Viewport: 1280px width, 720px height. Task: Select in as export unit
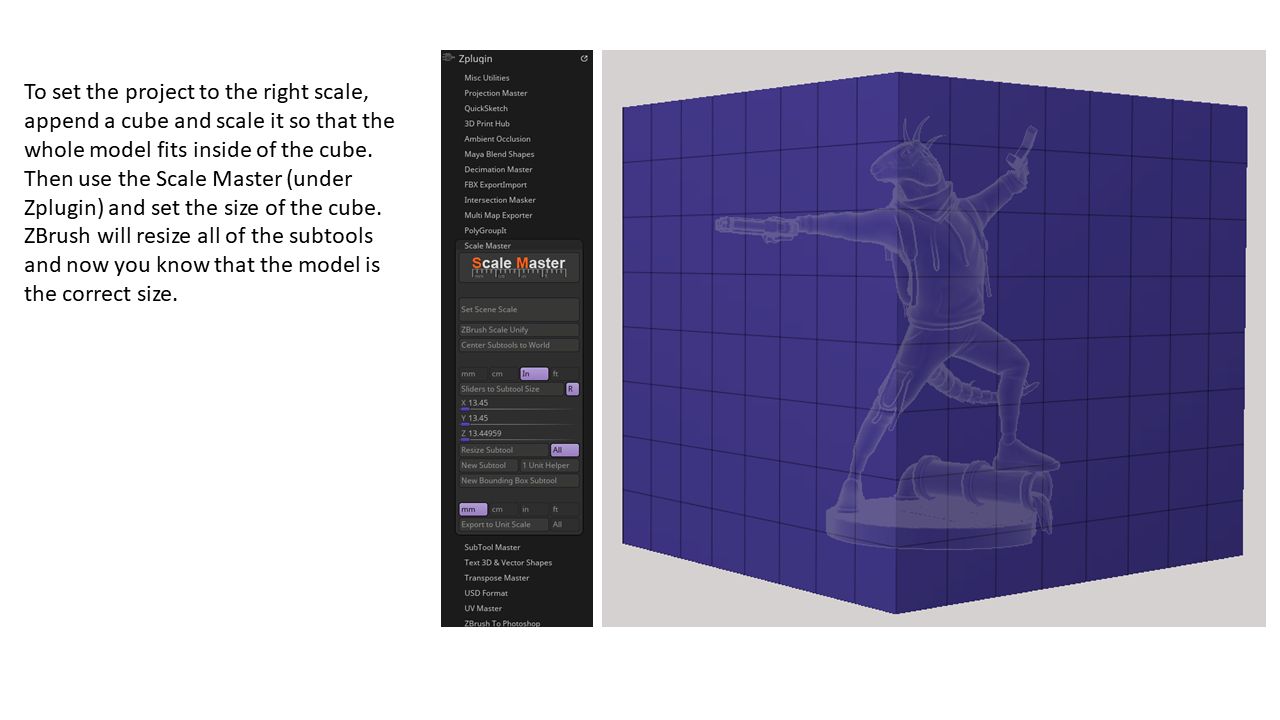click(x=534, y=509)
